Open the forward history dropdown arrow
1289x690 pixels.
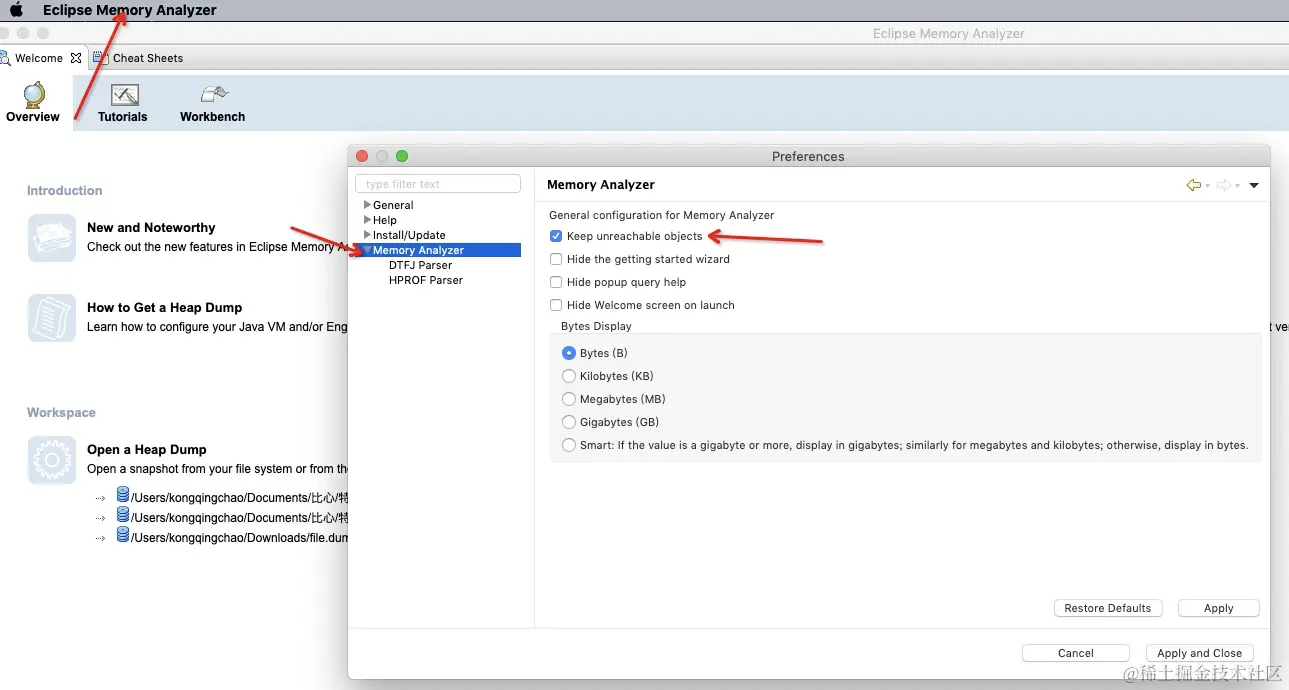(x=1237, y=186)
